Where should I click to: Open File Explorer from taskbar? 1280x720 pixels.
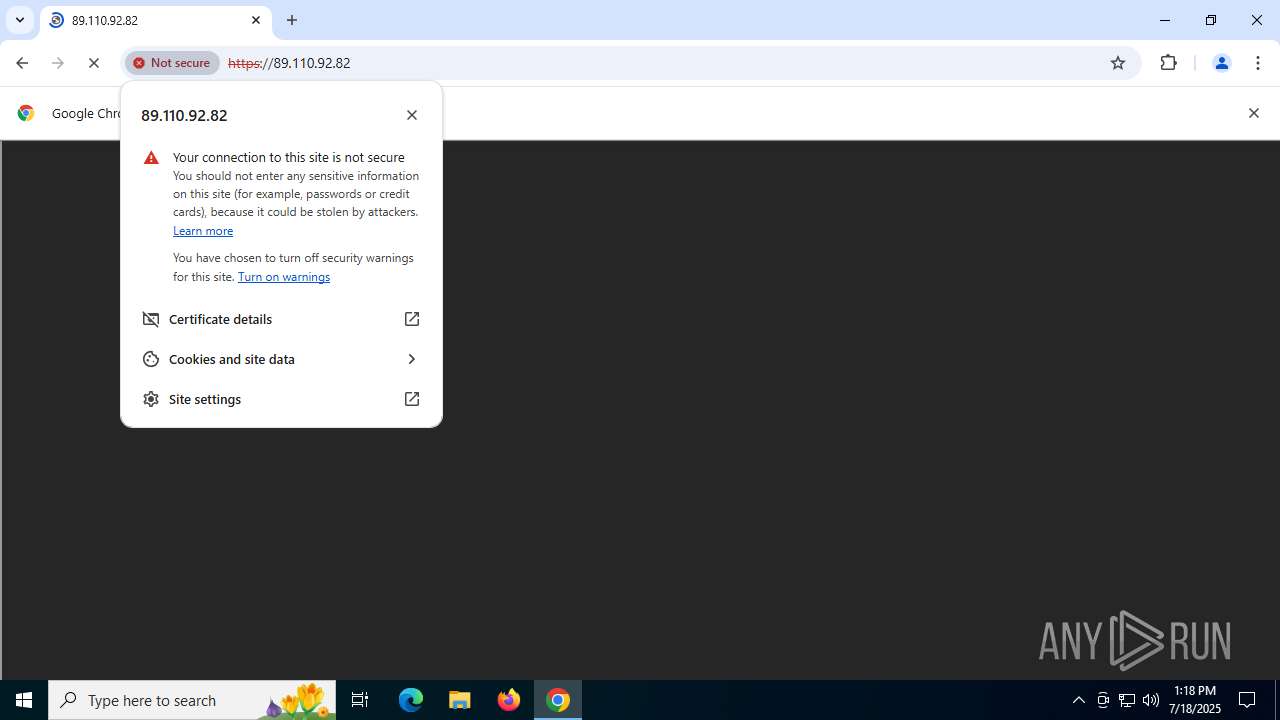pyautogui.click(x=460, y=700)
